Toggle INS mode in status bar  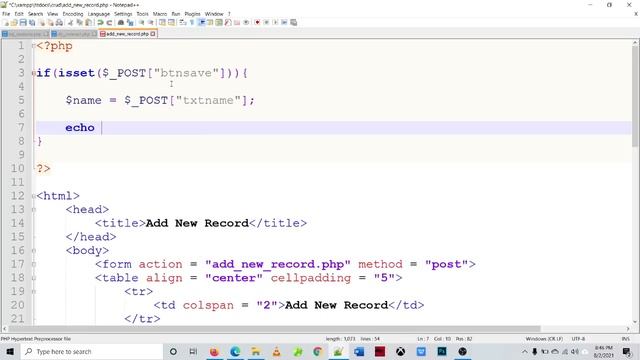point(625,339)
